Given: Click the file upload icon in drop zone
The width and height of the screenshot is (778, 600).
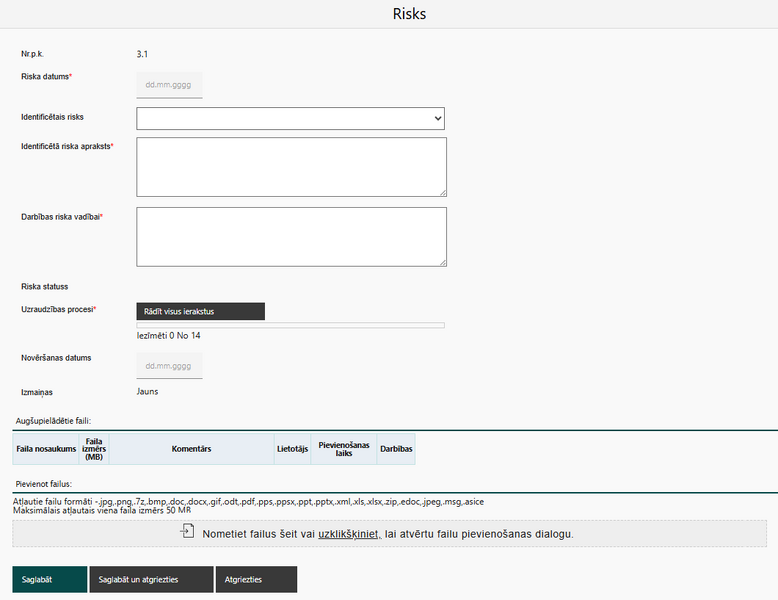Looking at the screenshot, I should coord(187,532).
